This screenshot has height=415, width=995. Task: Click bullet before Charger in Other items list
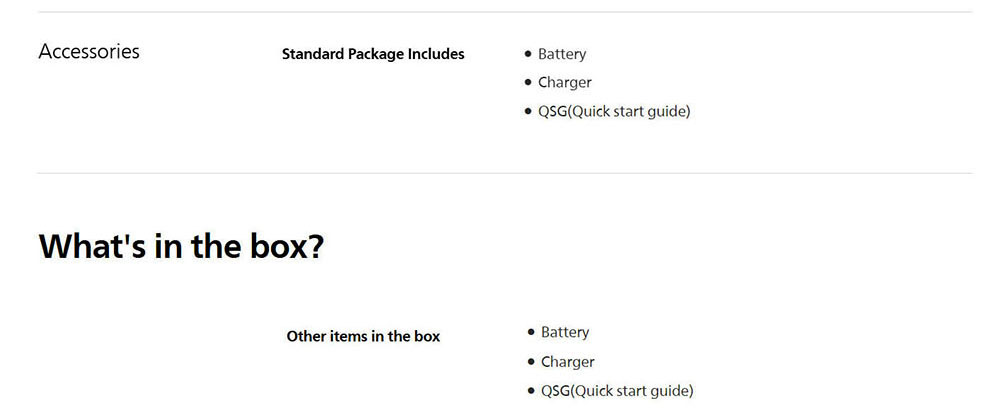[531, 362]
